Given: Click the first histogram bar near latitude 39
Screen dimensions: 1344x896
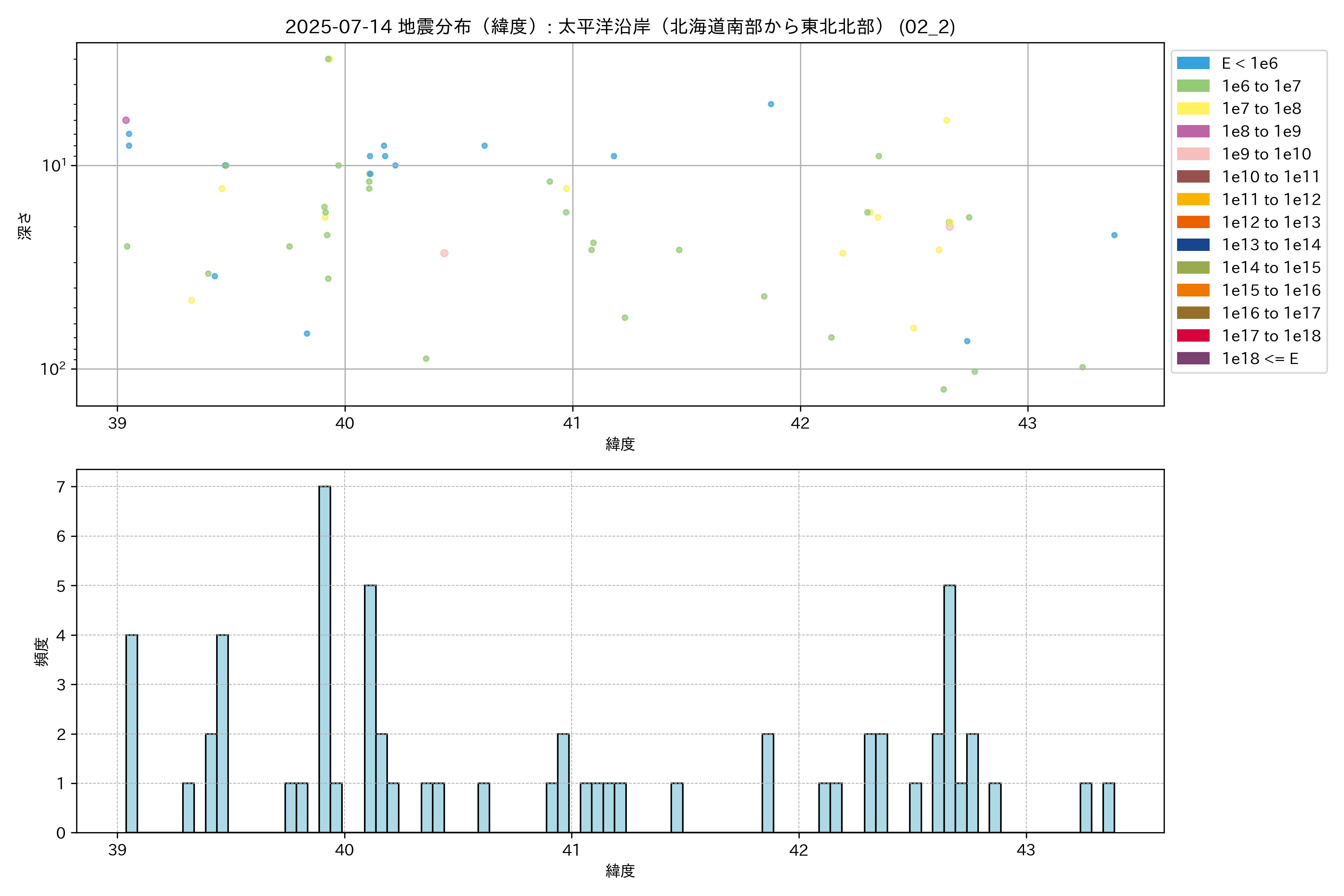Looking at the screenshot, I should (x=131, y=734).
